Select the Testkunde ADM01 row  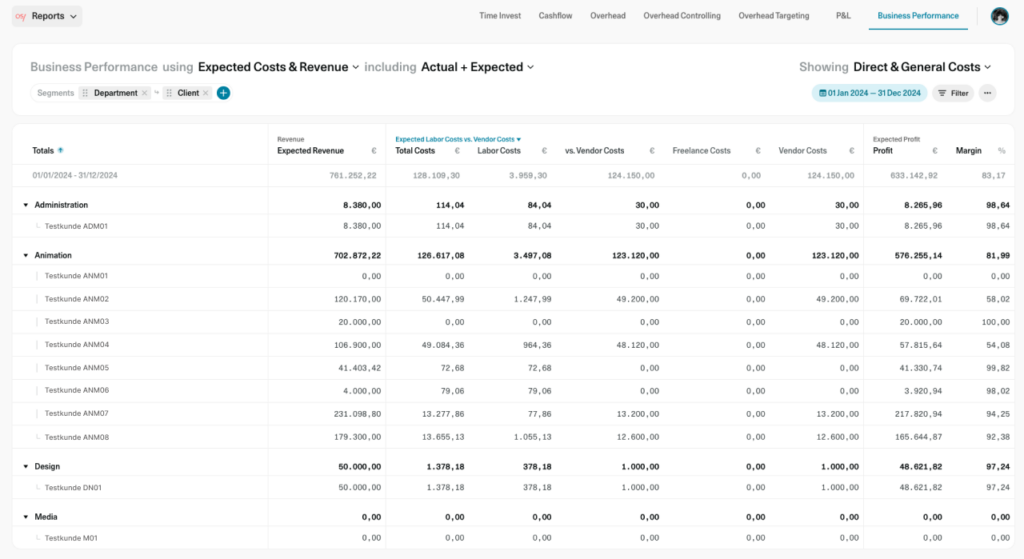(513, 226)
